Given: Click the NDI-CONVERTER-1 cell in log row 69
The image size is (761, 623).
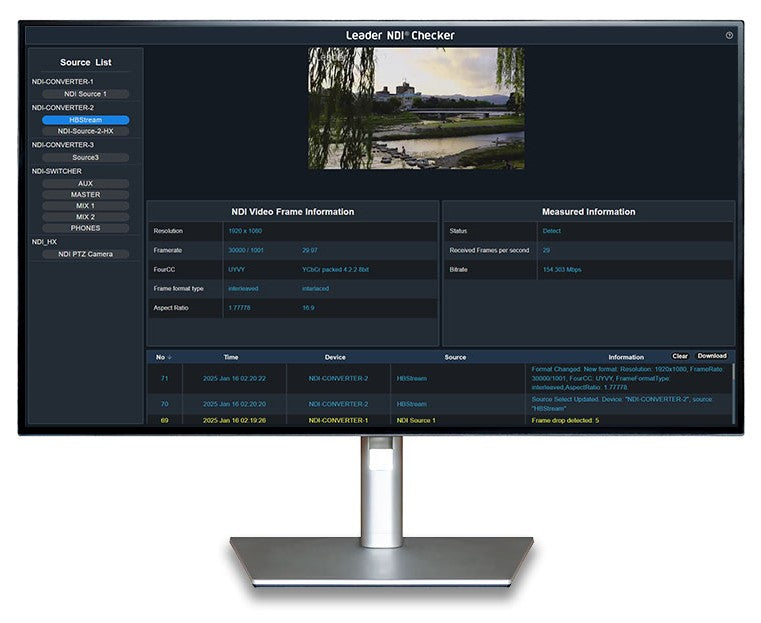Looking at the screenshot, I should pos(338,420).
